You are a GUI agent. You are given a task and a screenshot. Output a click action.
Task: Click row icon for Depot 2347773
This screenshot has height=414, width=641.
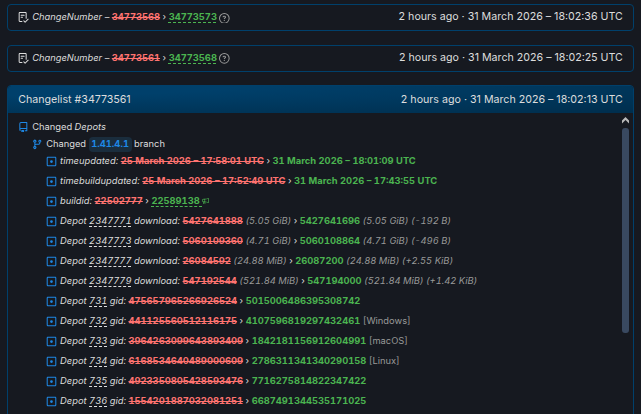point(51,242)
